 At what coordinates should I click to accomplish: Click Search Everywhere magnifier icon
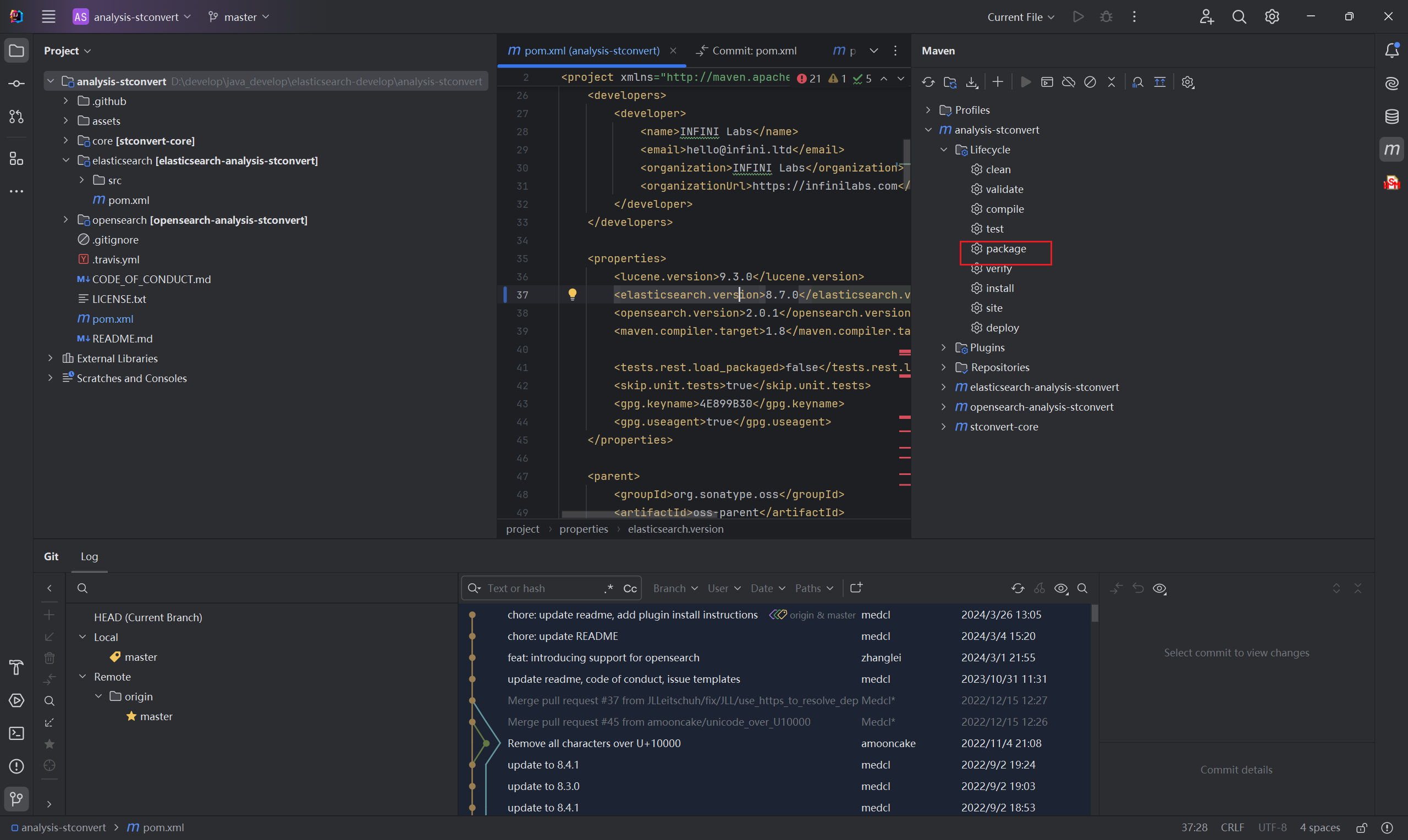pyautogui.click(x=1239, y=17)
